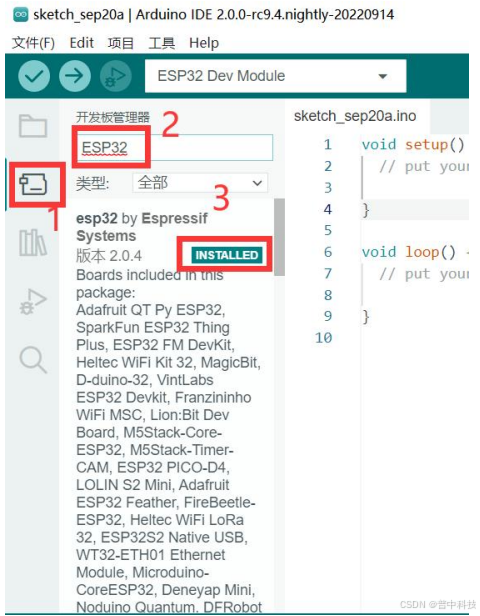Click 'LOLIN S2 Mini' in board list
Viewport: 480px width, 616px height.
coord(125,485)
